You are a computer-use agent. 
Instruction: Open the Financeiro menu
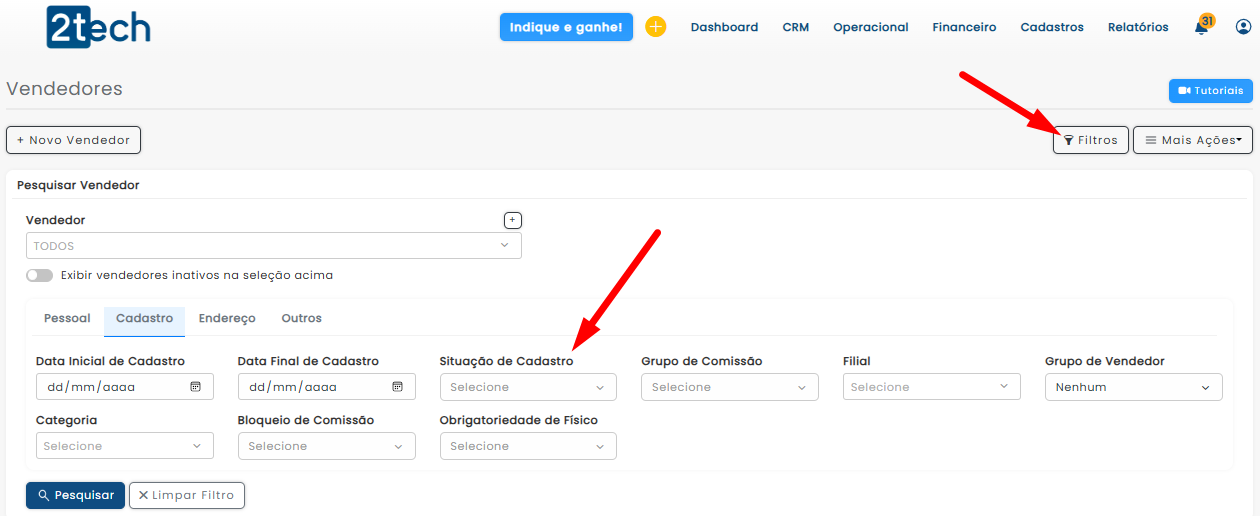tap(964, 27)
